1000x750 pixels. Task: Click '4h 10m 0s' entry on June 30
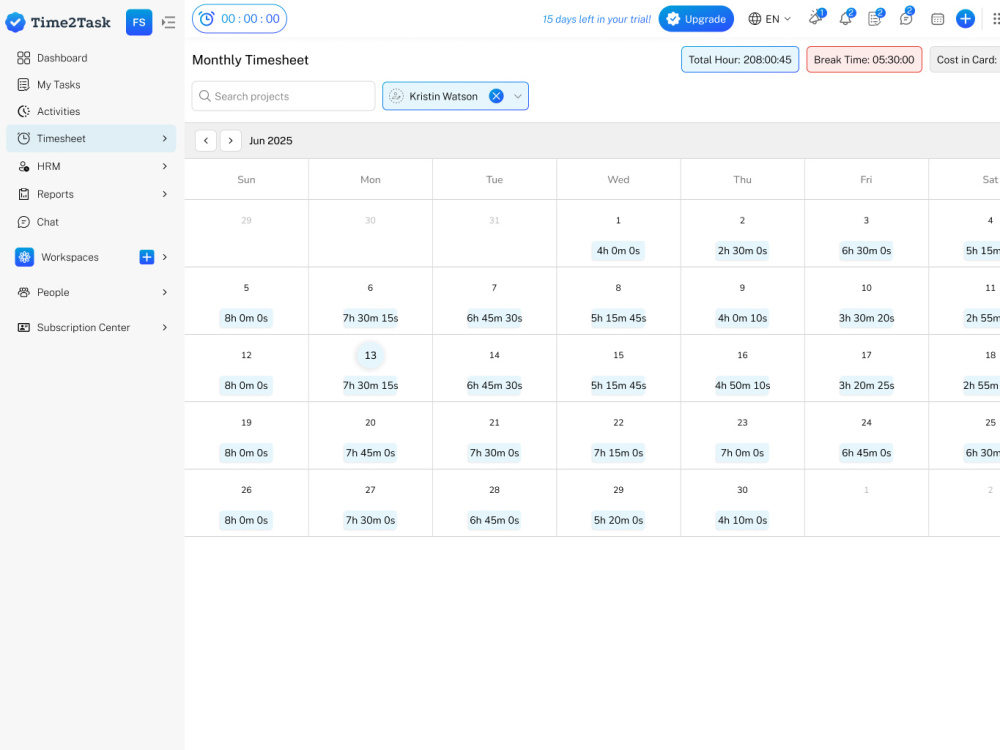tap(742, 520)
